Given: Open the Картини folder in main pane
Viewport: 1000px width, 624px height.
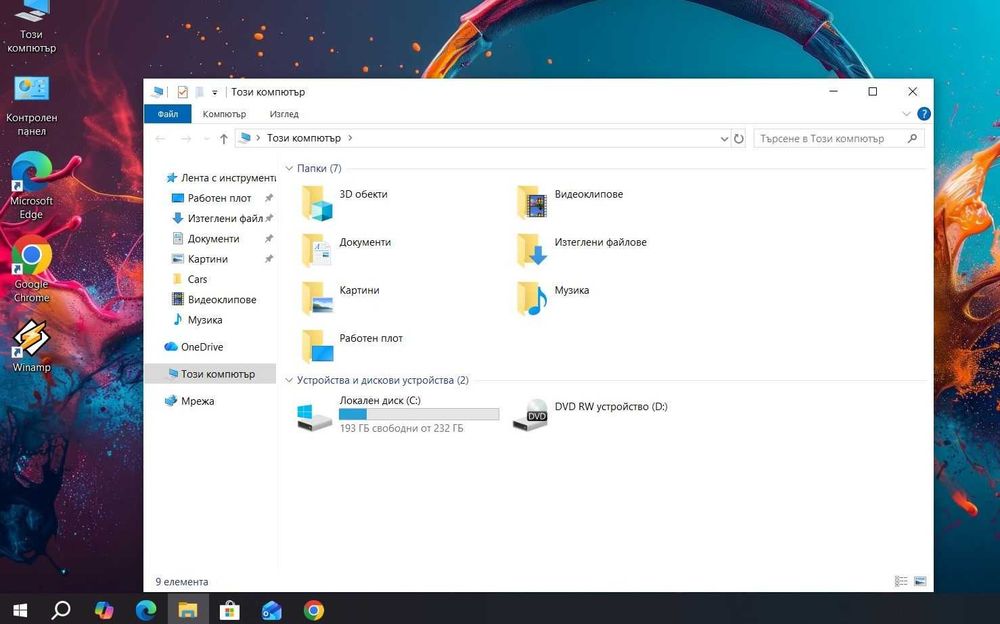Looking at the screenshot, I should (x=341, y=299).
